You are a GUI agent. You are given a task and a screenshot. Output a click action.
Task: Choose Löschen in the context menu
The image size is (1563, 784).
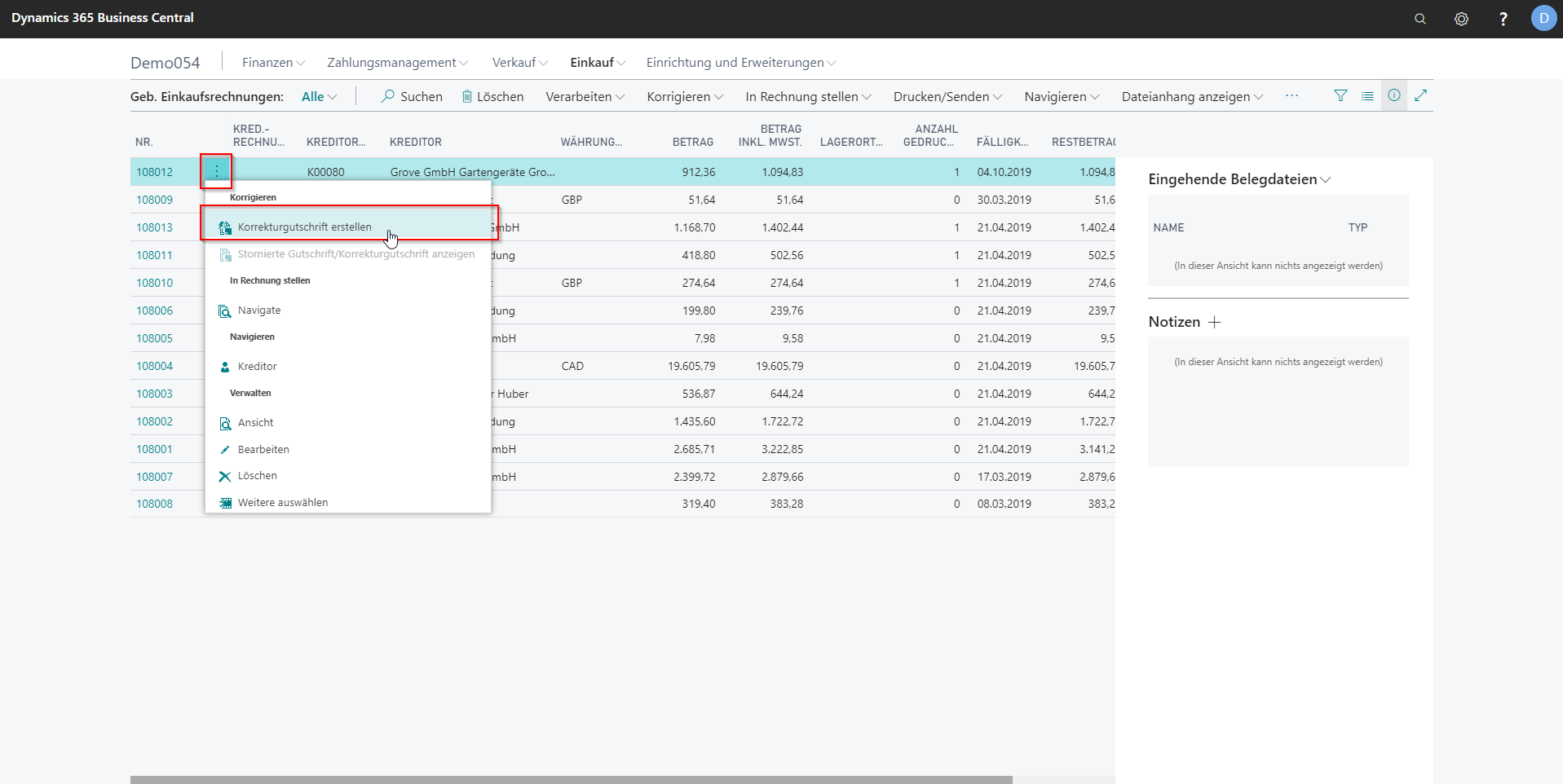coord(257,476)
